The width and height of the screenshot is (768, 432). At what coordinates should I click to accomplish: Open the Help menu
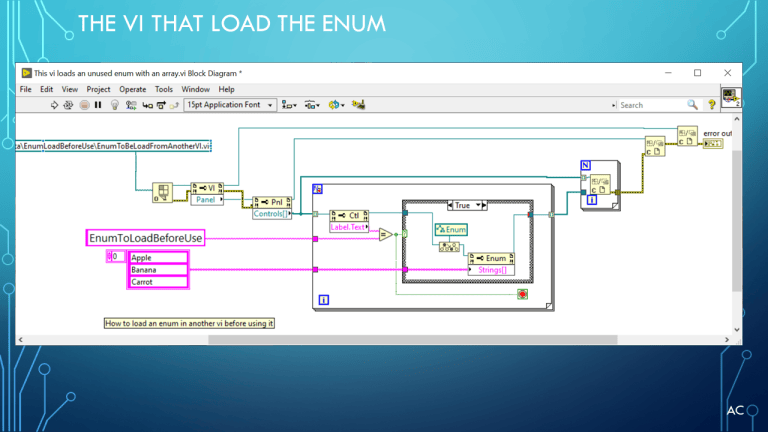click(x=226, y=89)
